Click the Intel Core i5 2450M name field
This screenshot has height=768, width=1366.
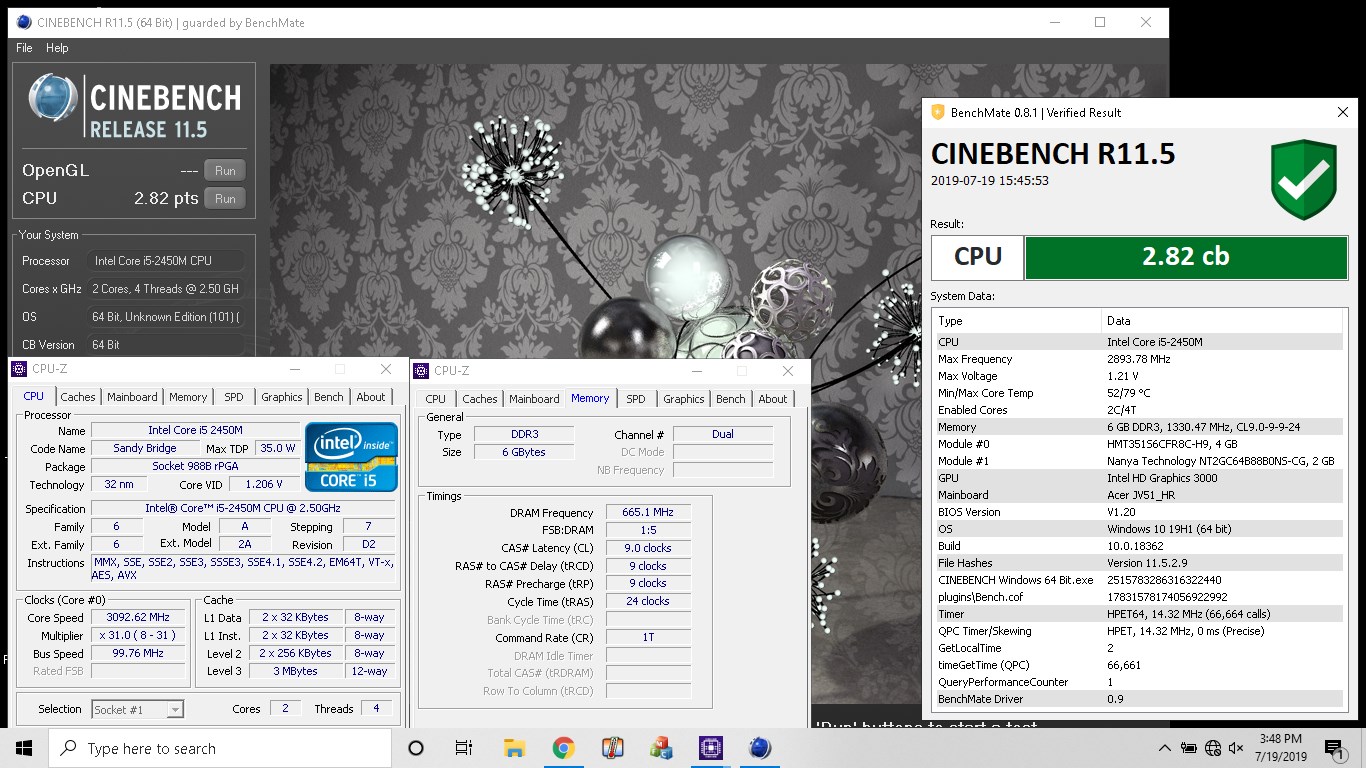pyautogui.click(x=194, y=430)
